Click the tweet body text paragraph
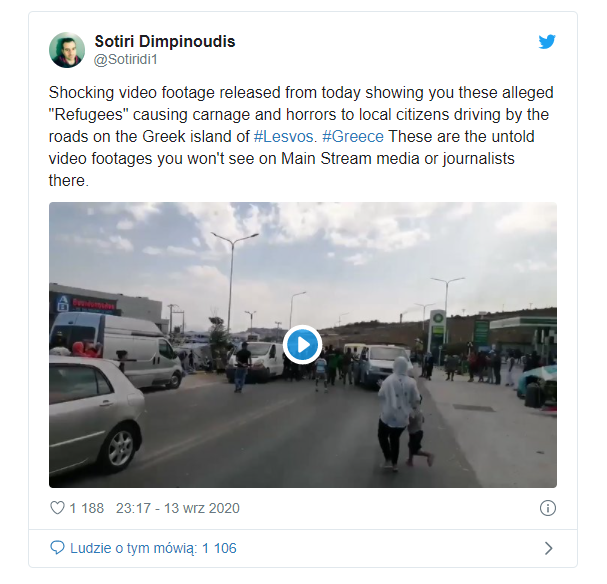The width and height of the screenshot is (607, 584). 301,137
